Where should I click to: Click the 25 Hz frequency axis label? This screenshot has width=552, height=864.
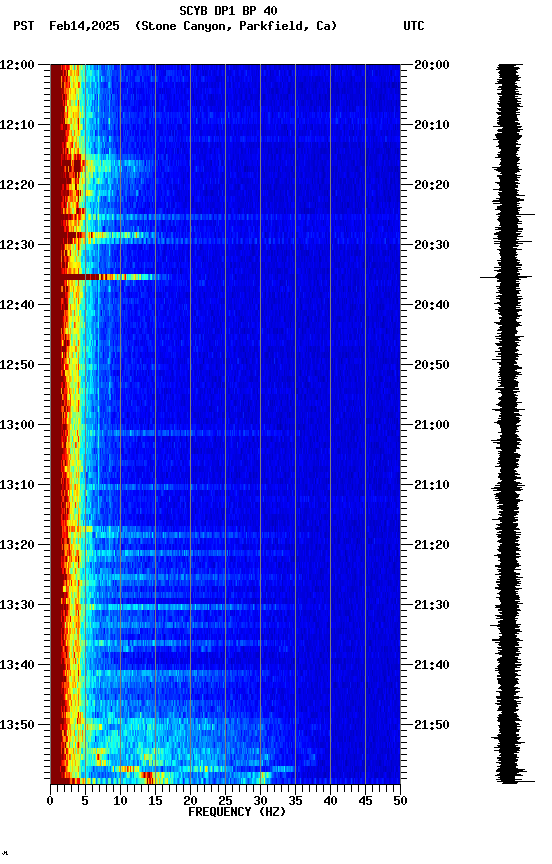tap(225, 801)
